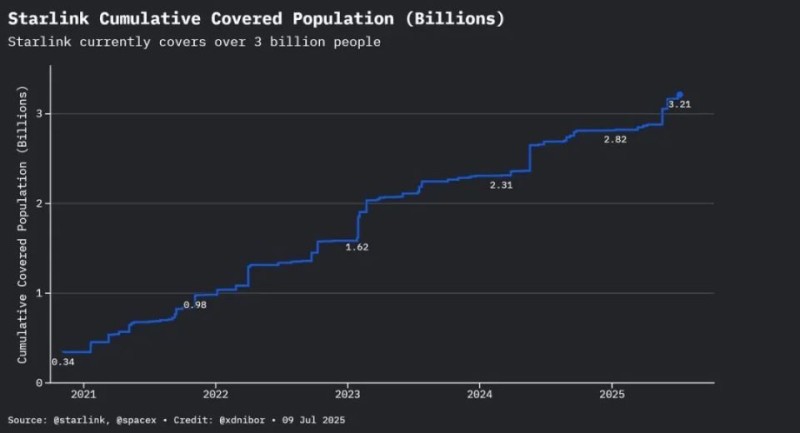
Task: Click the 2.31 data label
Action: point(501,185)
